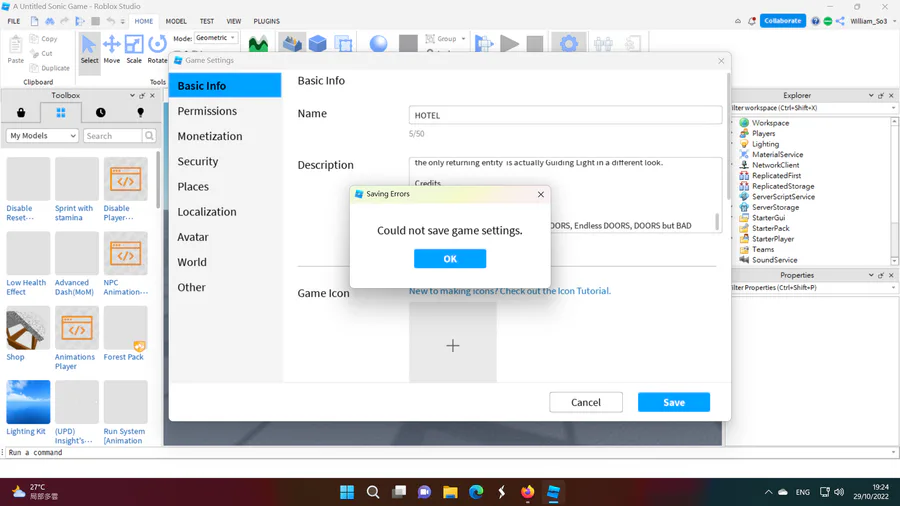900x506 pixels.
Task: Open the Toolbox Inventory bag tab
Action: pos(21,112)
